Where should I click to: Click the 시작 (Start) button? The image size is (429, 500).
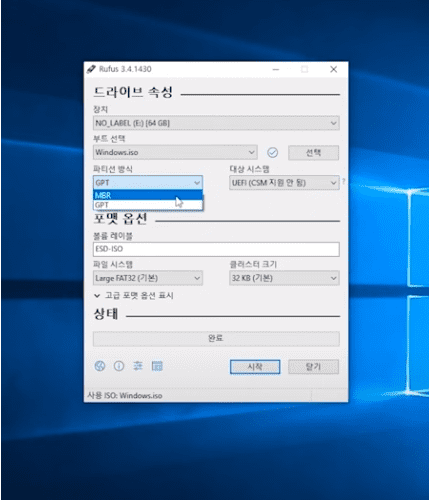click(x=255, y=367)
